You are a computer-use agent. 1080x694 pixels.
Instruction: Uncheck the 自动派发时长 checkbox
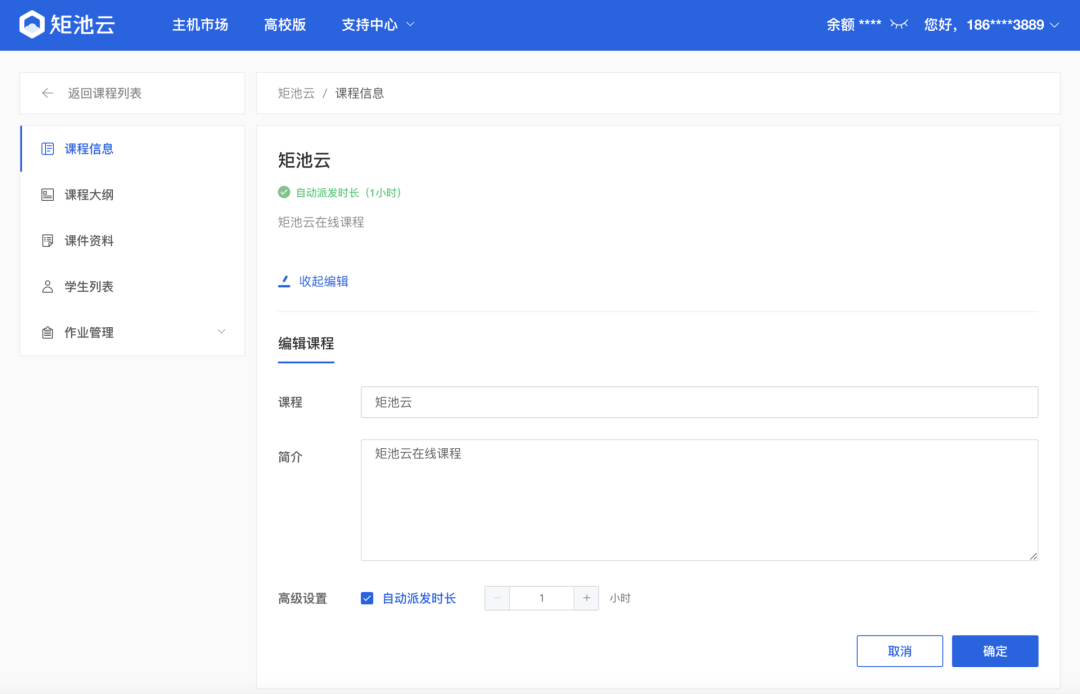pyautogui.click(x=367, y=598)
